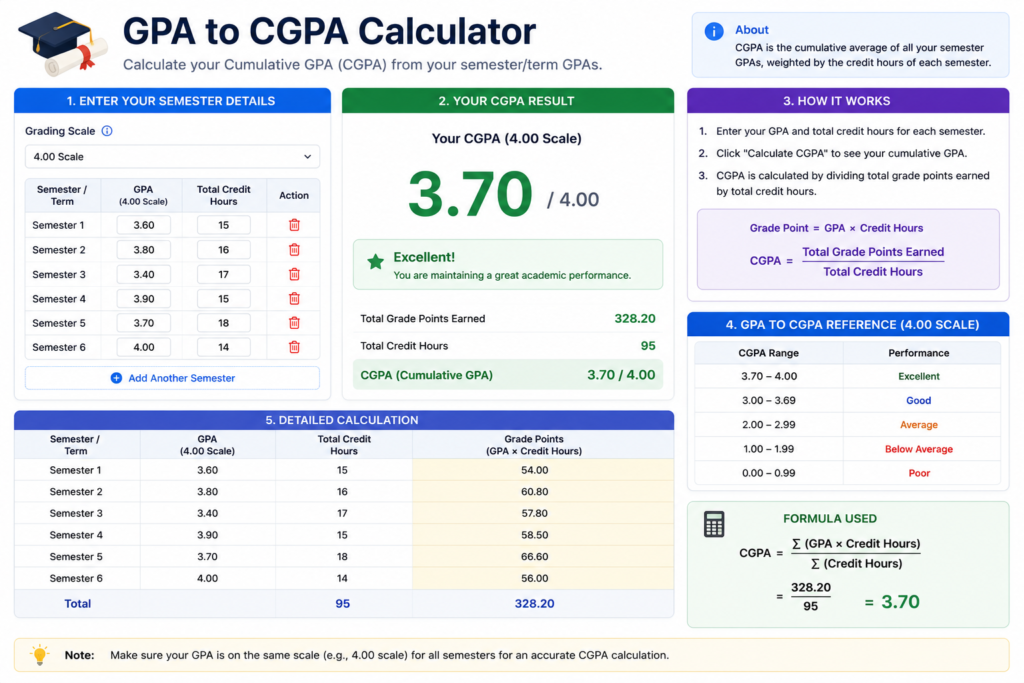
Task: Remove Semester 5 with the trash icon
Action: point(295,323)
